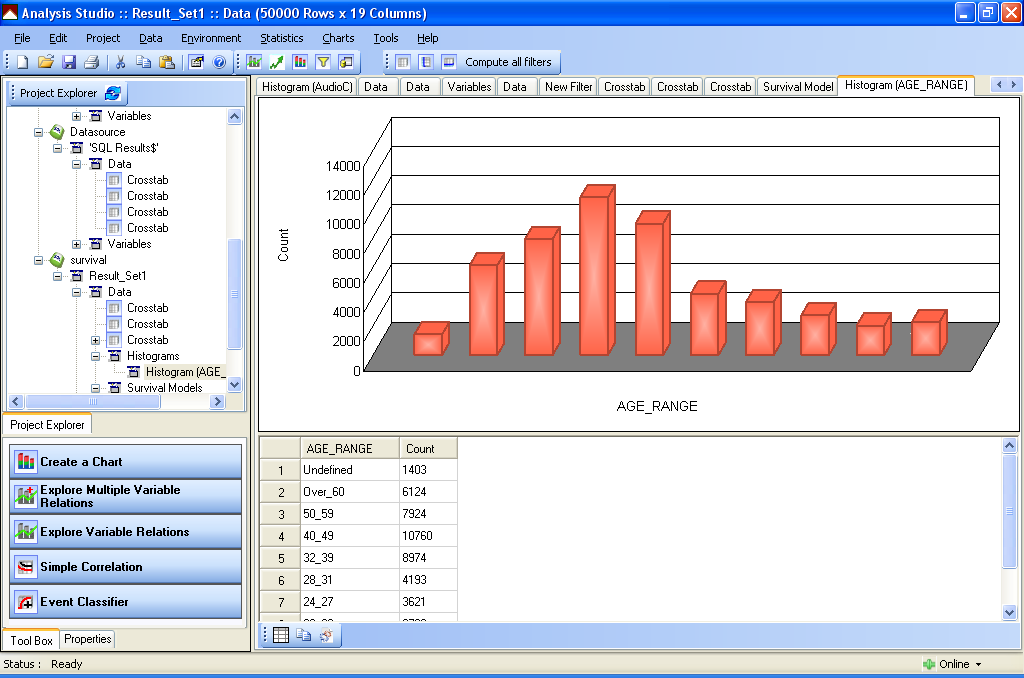This screenshot has height=678, width=1024.
Task: Click the New file toolbar icon
Action: click(23, 62)
